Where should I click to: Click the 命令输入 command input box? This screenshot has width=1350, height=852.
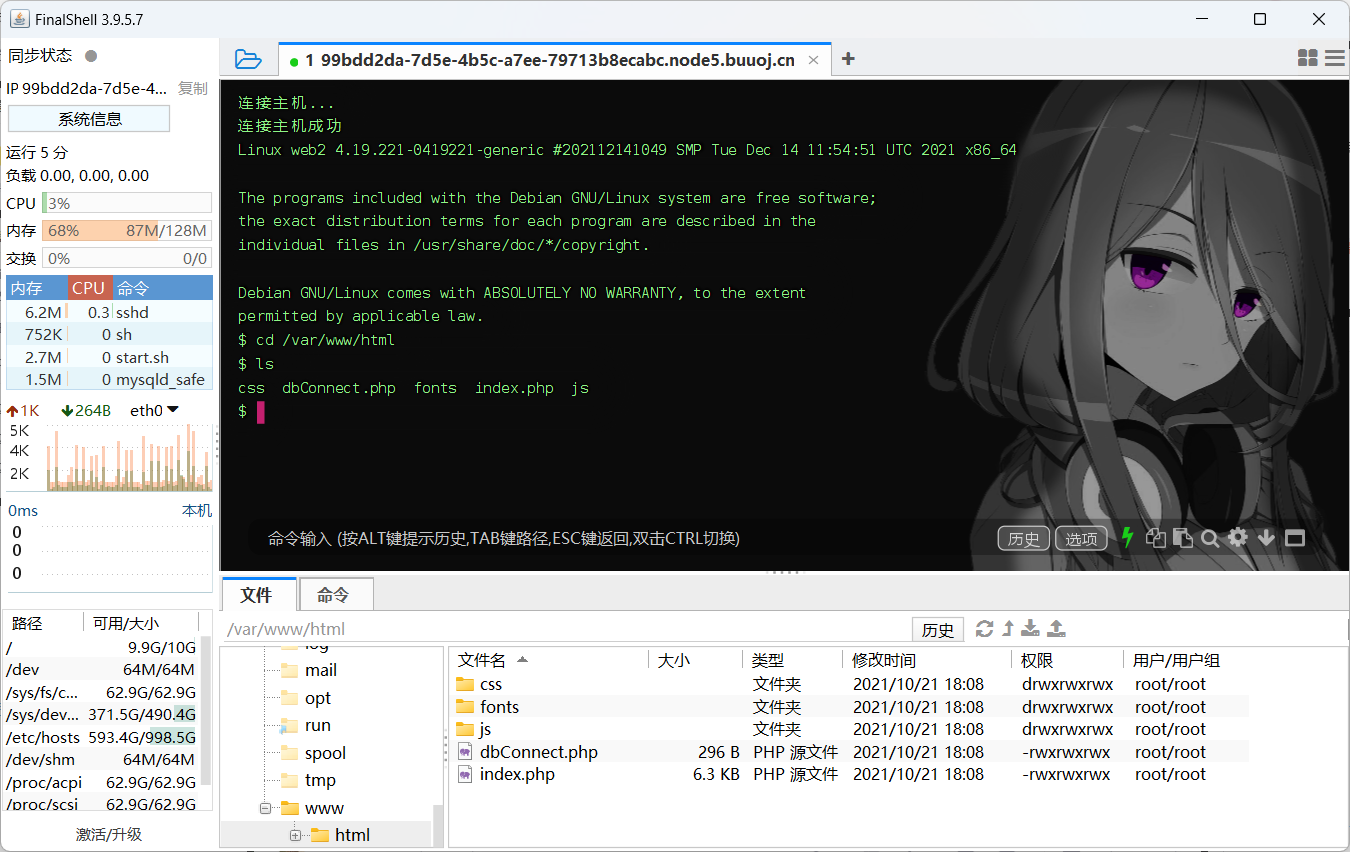tap(620, 538)
